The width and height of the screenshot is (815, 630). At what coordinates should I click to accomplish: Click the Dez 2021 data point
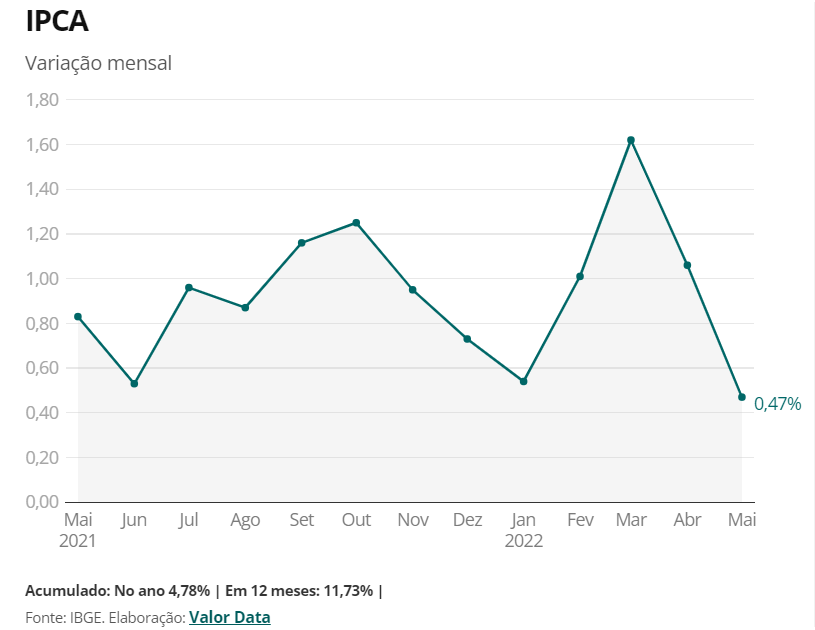tap(467, 339)
